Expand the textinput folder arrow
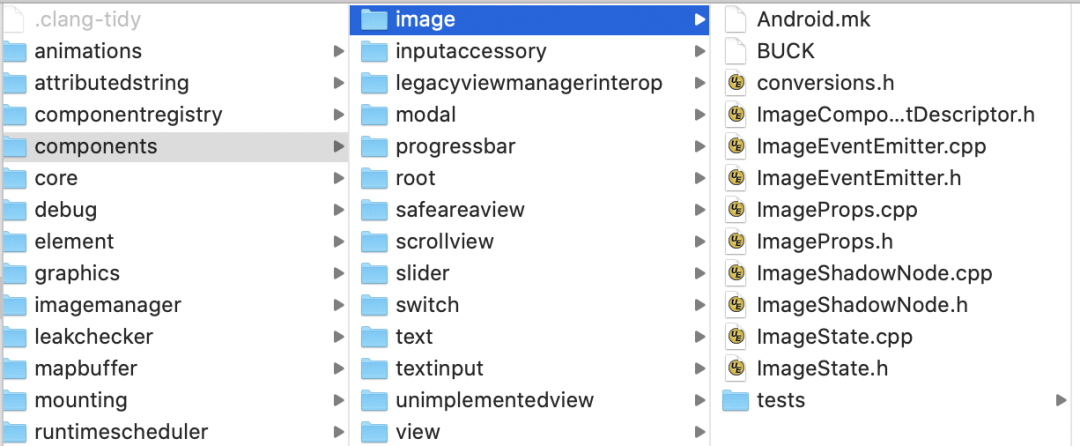 (x=700, y=368)
